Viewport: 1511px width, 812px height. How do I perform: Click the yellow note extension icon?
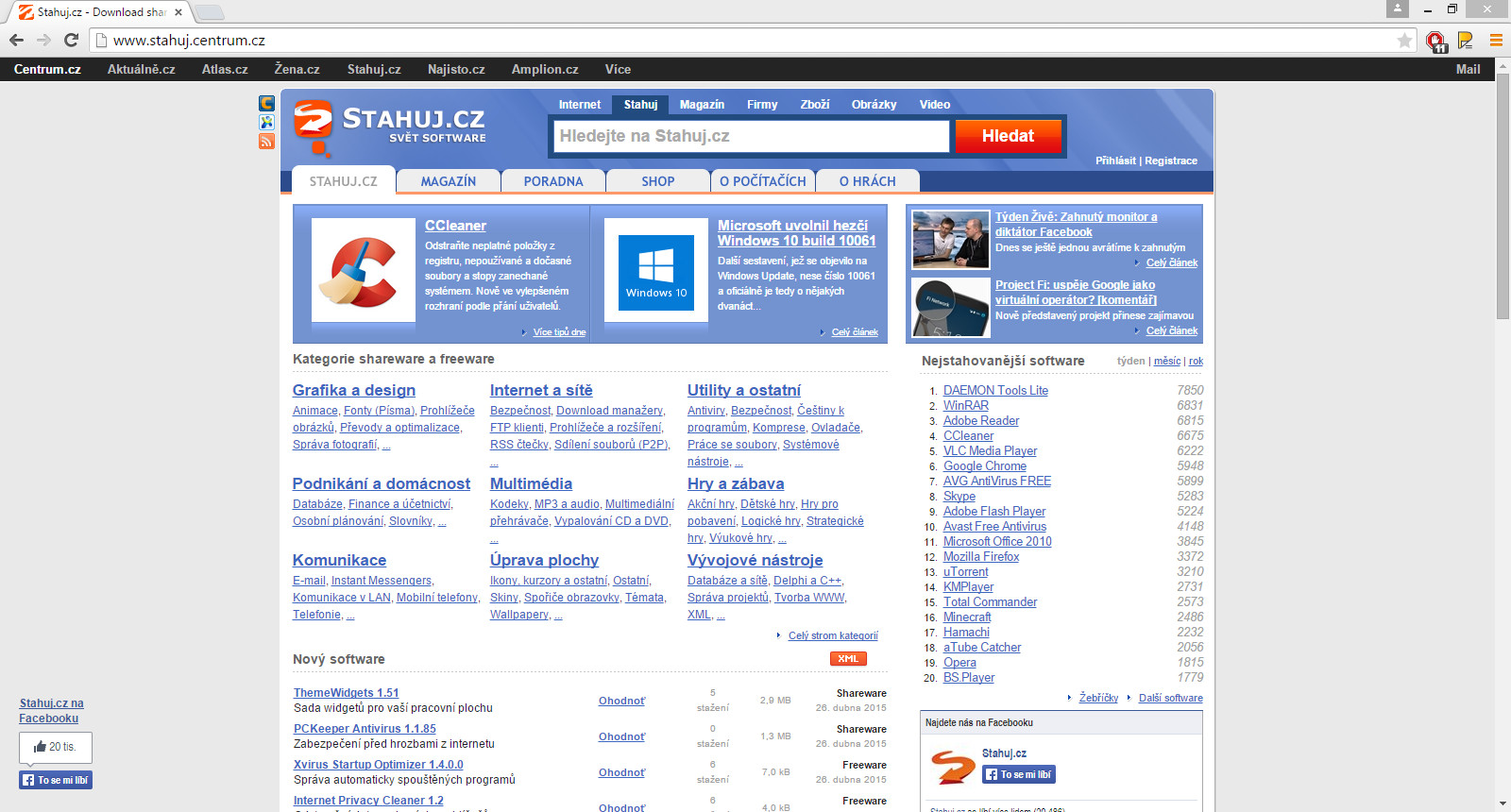point(1465,40)
